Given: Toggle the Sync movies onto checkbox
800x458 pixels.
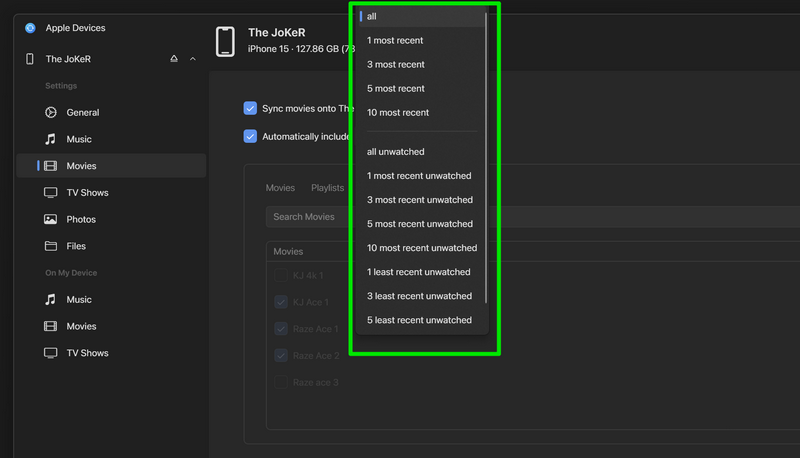Looking at the screenshot, I should [x=250, y=108].
